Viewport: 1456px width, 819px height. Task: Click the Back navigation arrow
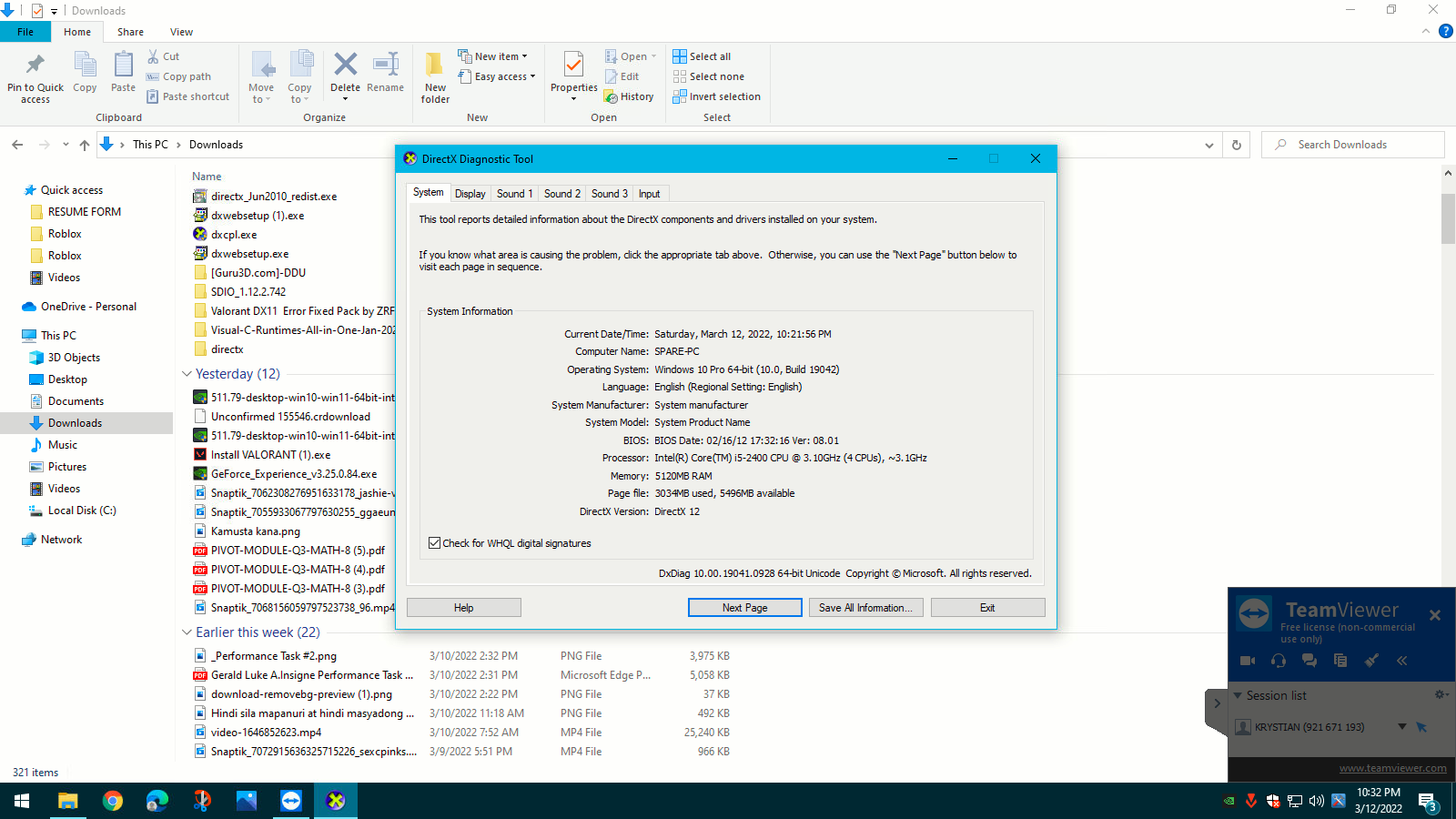17,145
